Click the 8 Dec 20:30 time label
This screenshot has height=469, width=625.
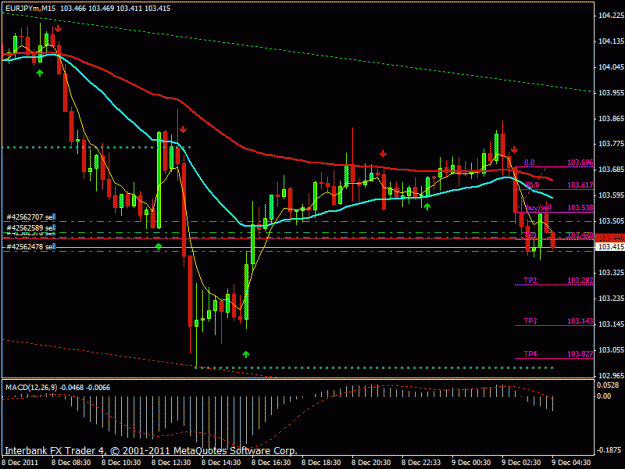(371, 463)
